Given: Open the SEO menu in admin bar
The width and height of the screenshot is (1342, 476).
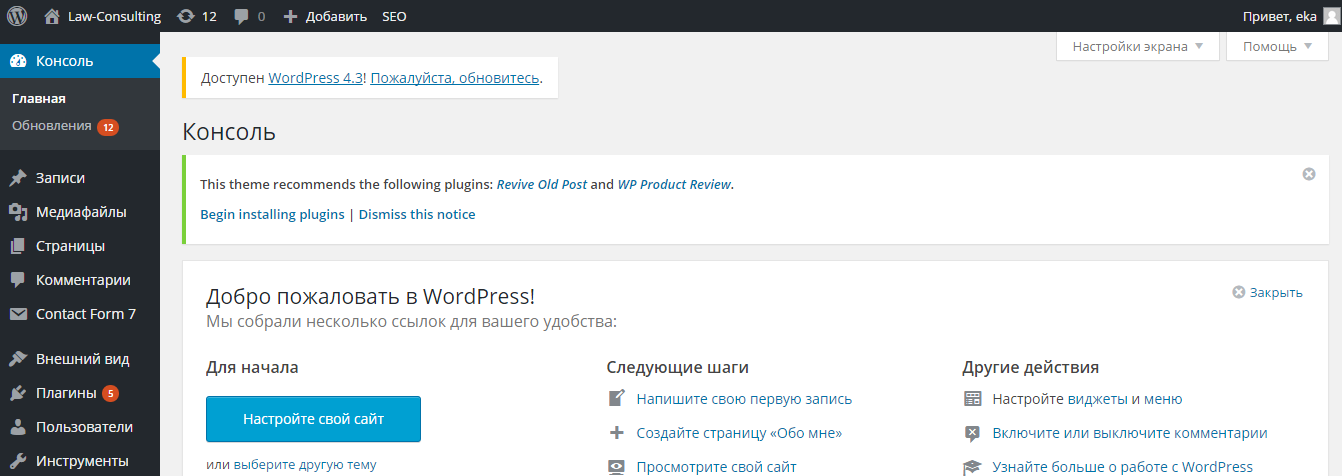Looking at the screenshot, I should (x=394, y=16).
